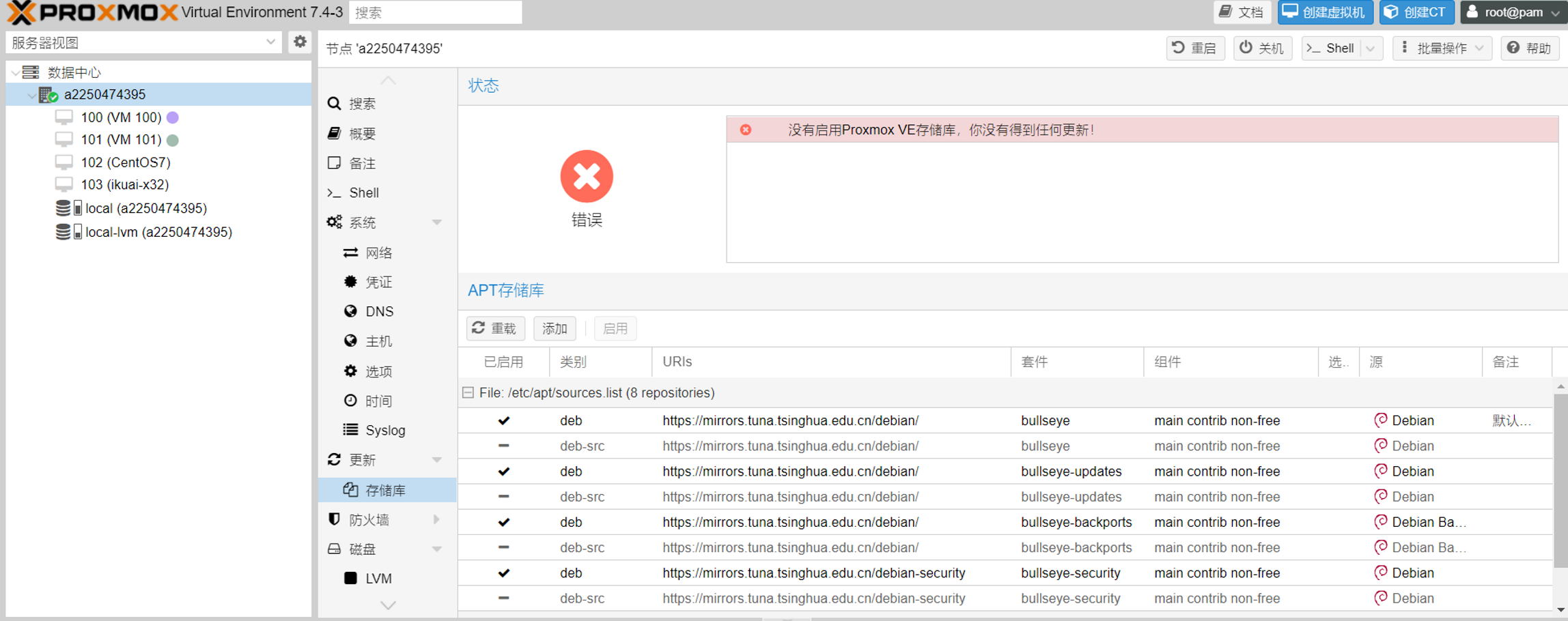Open the DNS menu item
1568x621 pixels.
[379, 311]
